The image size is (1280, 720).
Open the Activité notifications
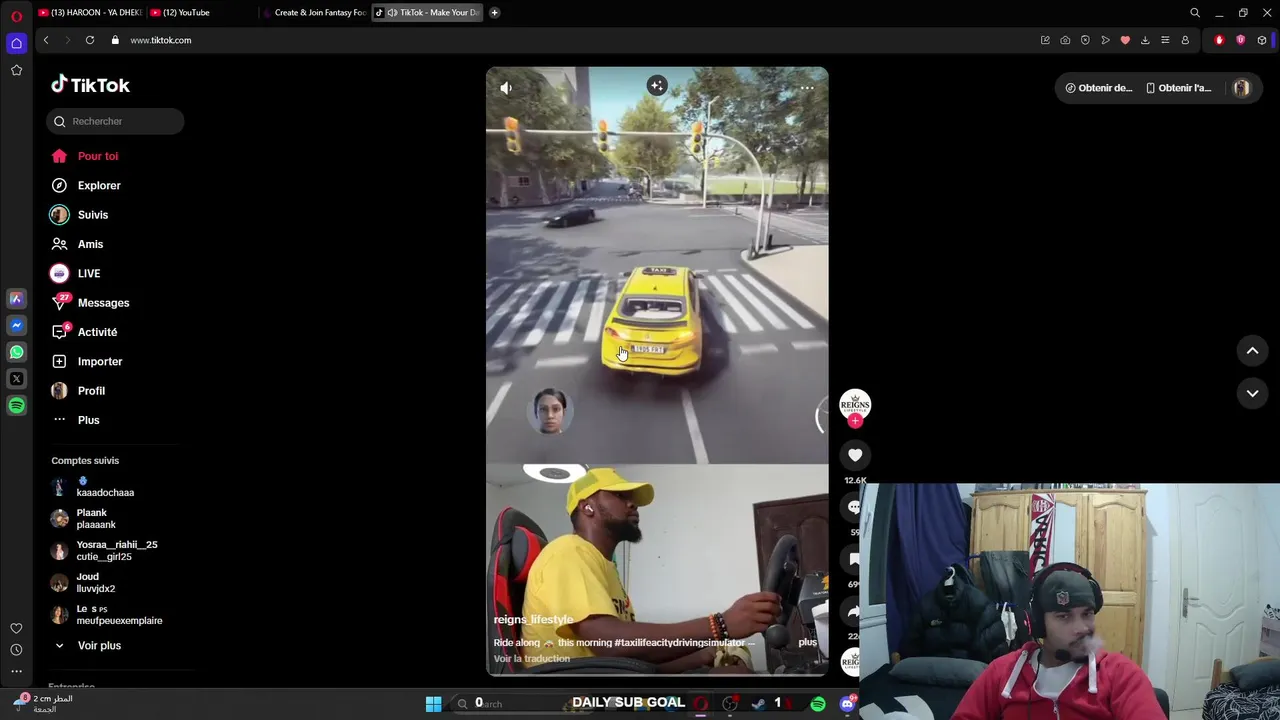tap(97, 332)
